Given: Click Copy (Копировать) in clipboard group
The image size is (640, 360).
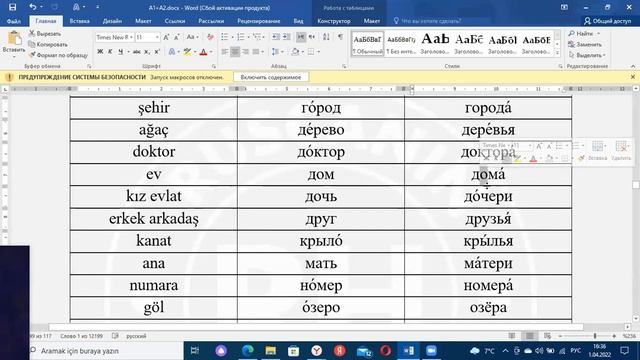Looking at the screenshot, I should pyautogui.click(x=48, y=44).
